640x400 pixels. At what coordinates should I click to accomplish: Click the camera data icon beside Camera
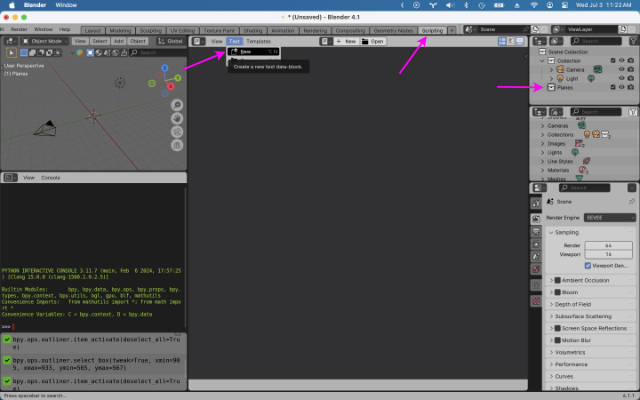(598, 69)
